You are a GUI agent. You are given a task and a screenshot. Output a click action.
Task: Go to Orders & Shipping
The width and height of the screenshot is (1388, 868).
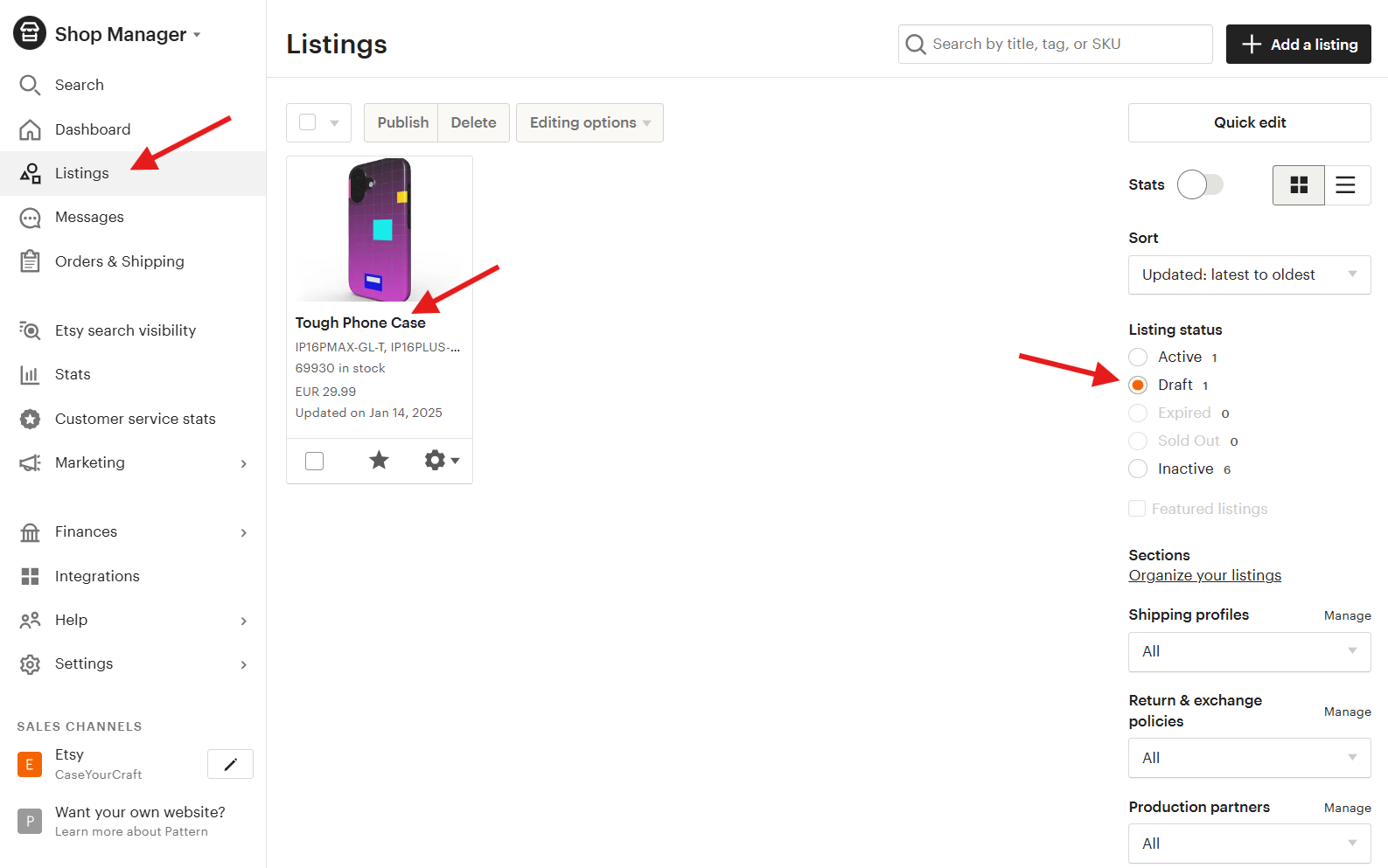(x=119, y=261)
